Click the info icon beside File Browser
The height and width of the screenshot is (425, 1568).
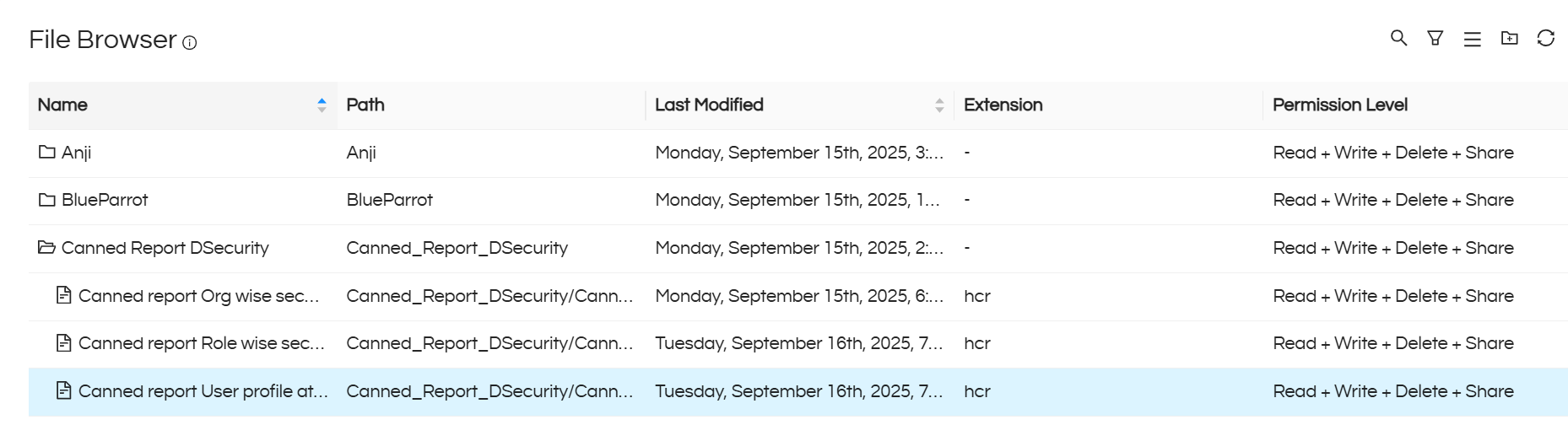click(x=190, y=43)
